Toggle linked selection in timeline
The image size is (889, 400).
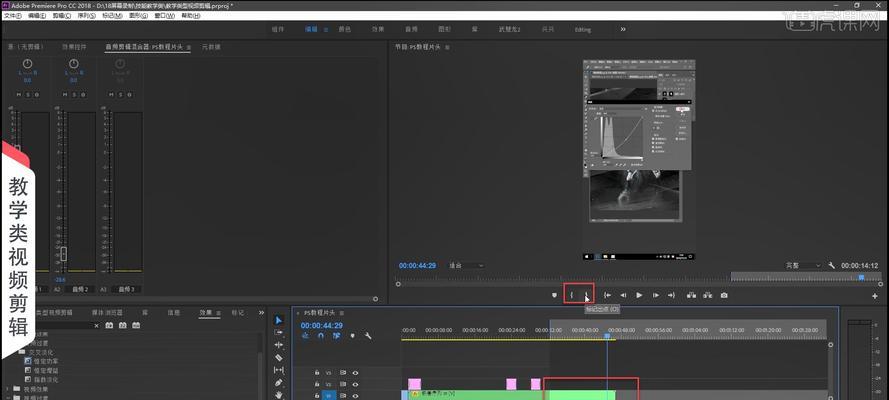click(336, 335)
